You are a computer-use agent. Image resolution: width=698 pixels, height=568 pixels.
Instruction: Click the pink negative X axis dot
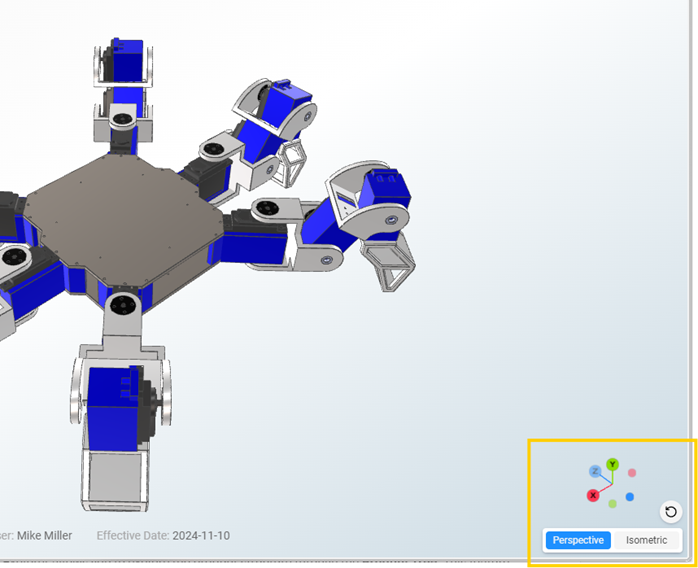coord(632,473)
